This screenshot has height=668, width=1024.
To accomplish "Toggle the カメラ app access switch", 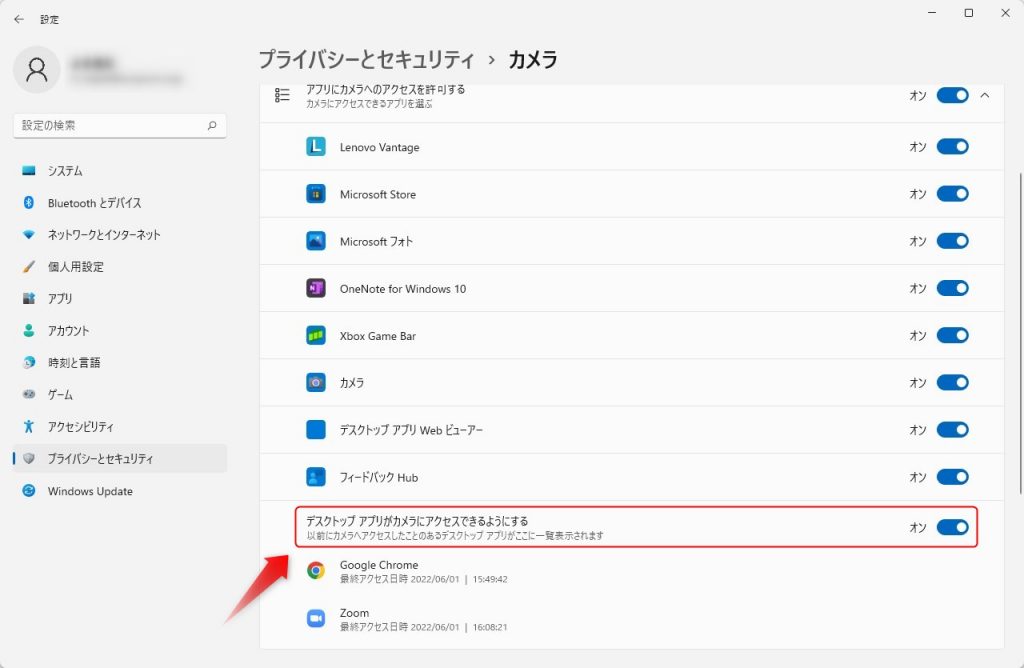I will click(x=952, y=383).
